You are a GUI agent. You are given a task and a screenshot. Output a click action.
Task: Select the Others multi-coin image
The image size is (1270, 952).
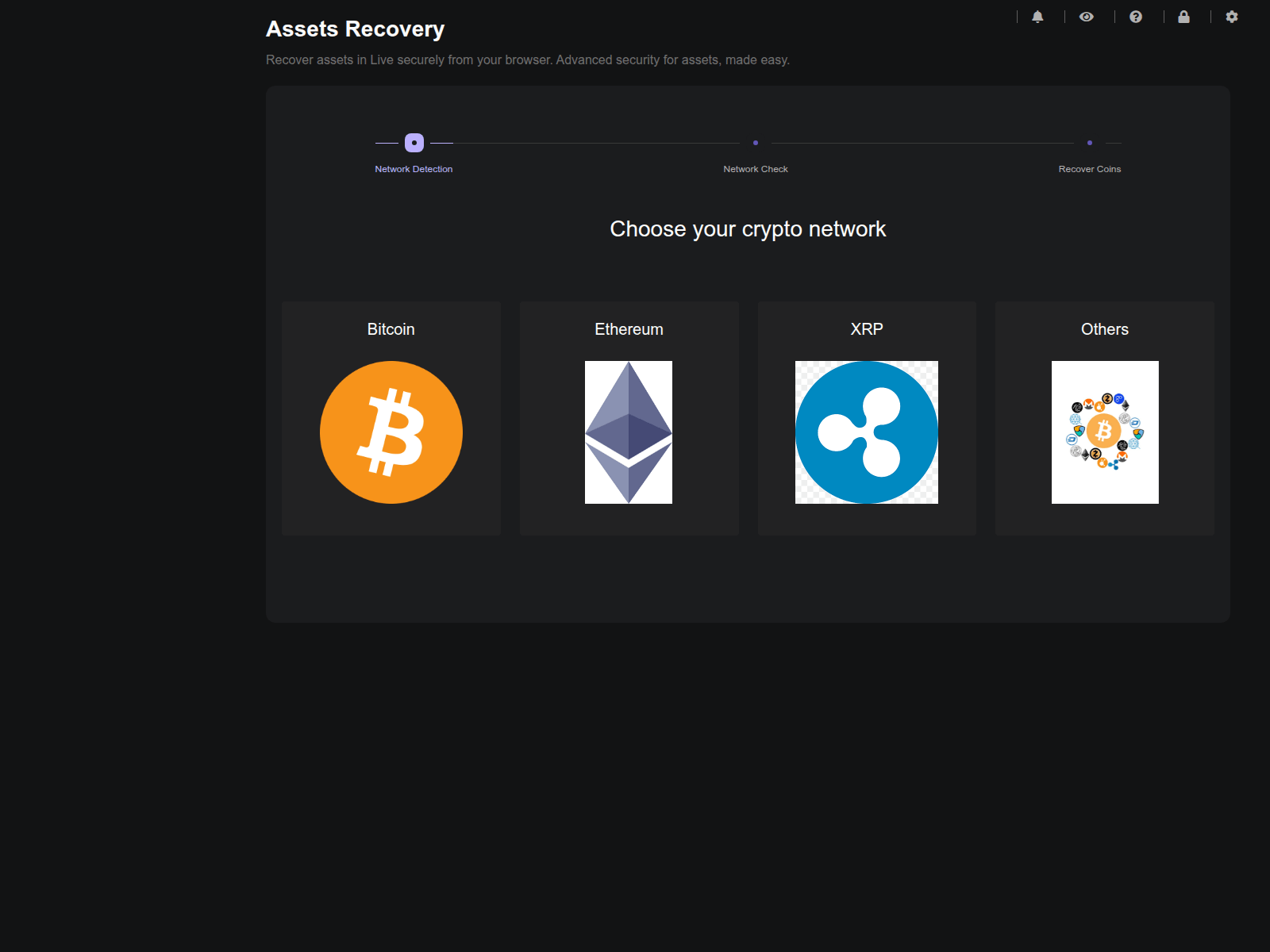[1105, 432]
